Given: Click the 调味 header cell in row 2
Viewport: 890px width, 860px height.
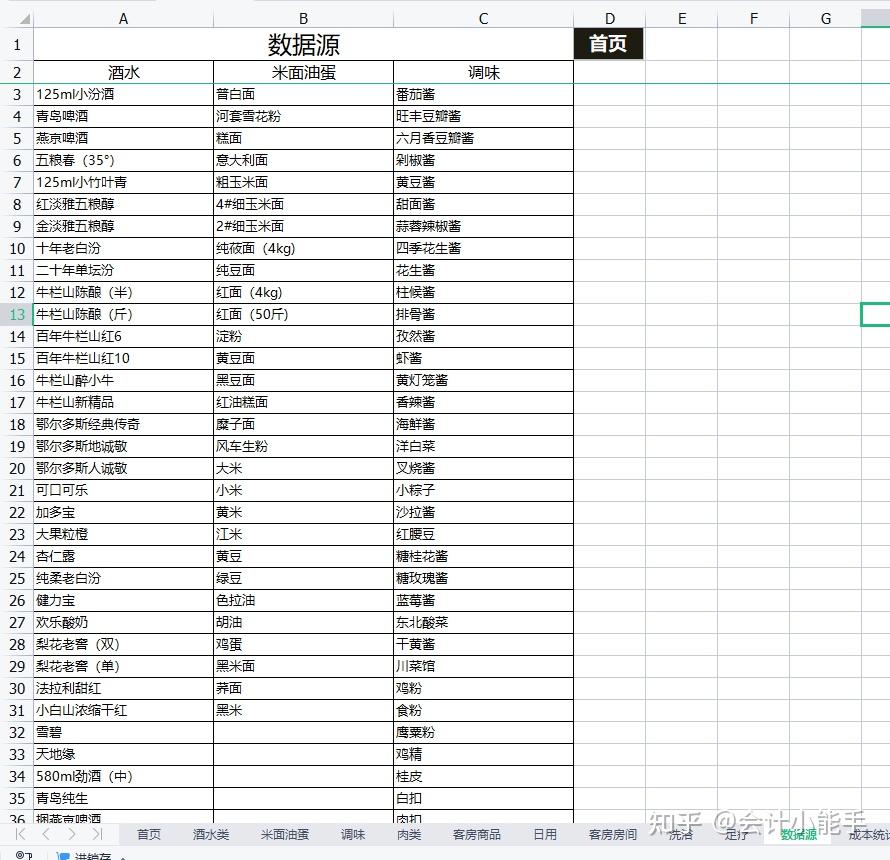Looking at the screenshot, I should click(x=483, y=72).
